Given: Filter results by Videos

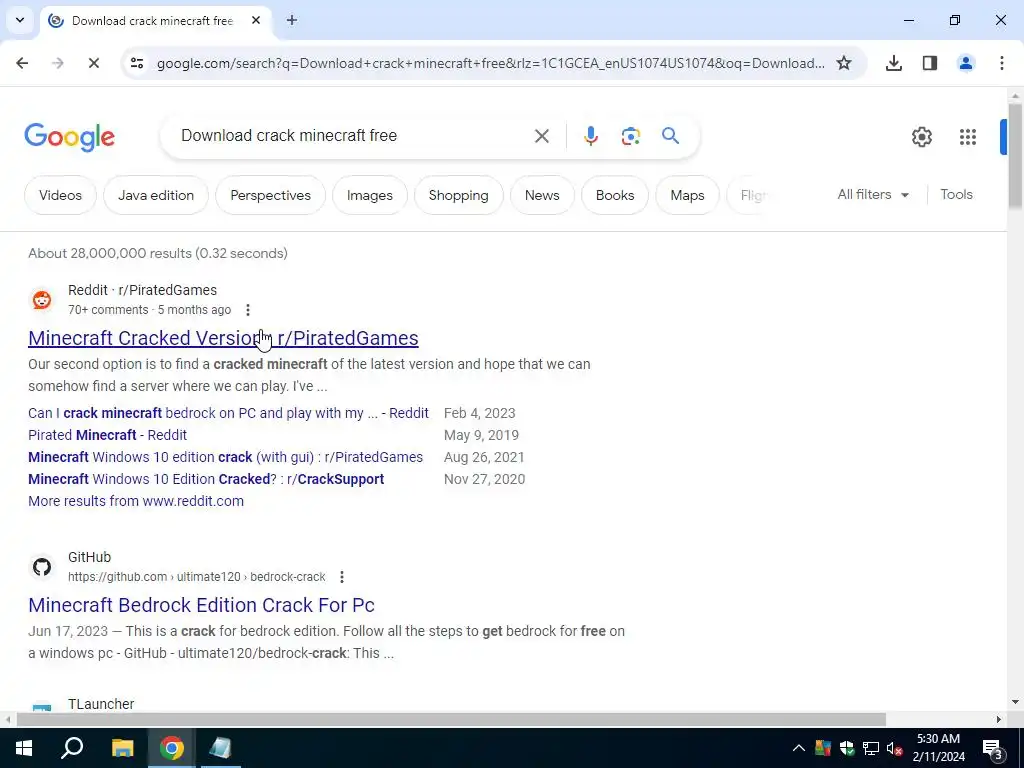Looking at the screenshot, I should pos(60,195).
